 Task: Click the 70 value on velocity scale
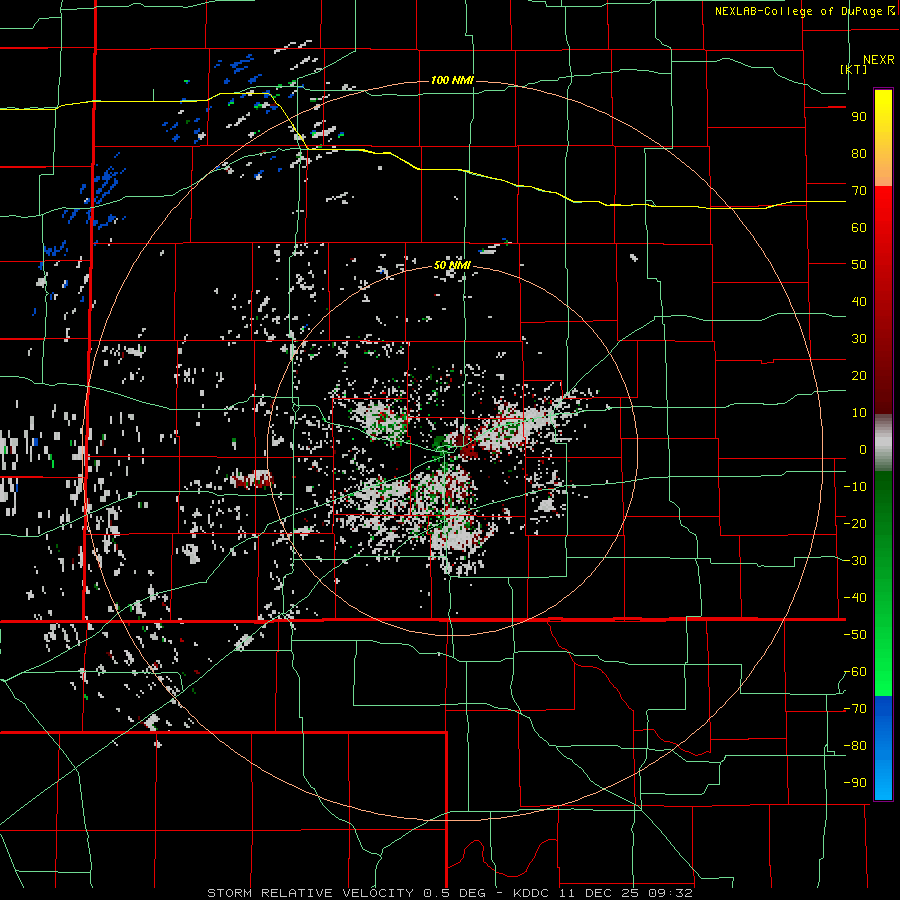859,191
